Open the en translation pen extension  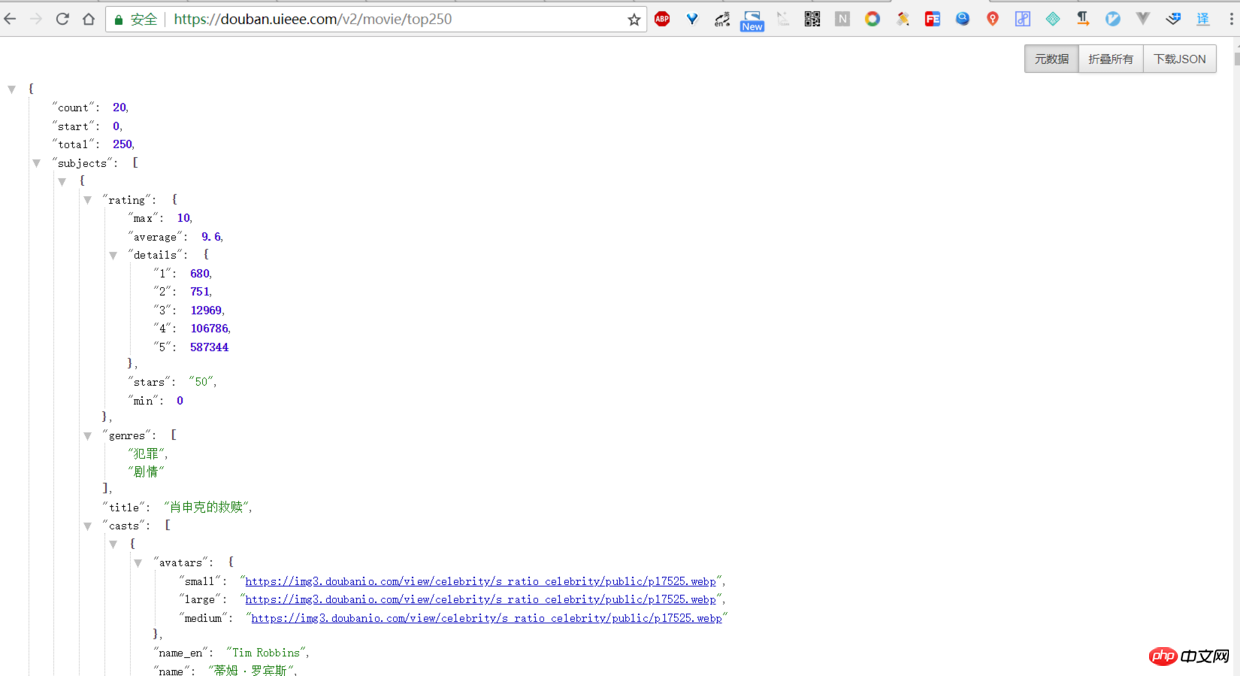(x=722, y=19)
